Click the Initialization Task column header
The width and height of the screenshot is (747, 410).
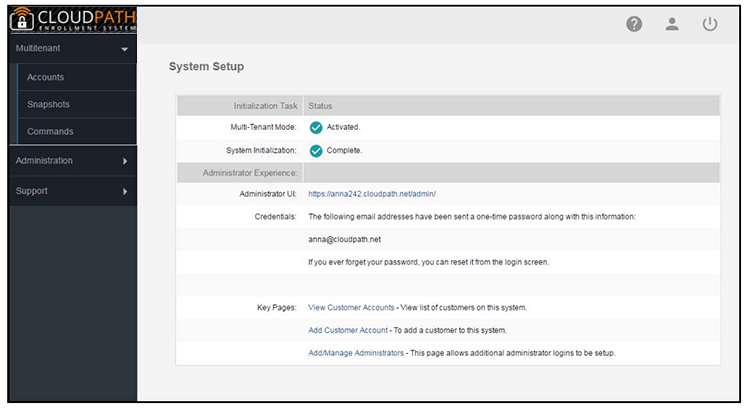tap(265, 106)
